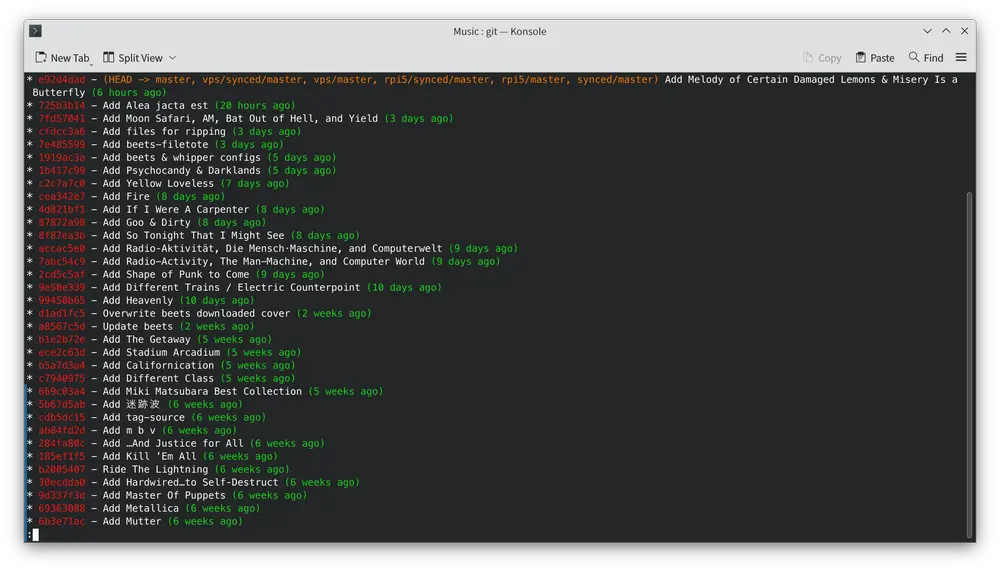Viewport: 1000px width, 571px height.
Task: Click the 'Ride The Lightning' commit message
Action: click(x=155, y=470)
